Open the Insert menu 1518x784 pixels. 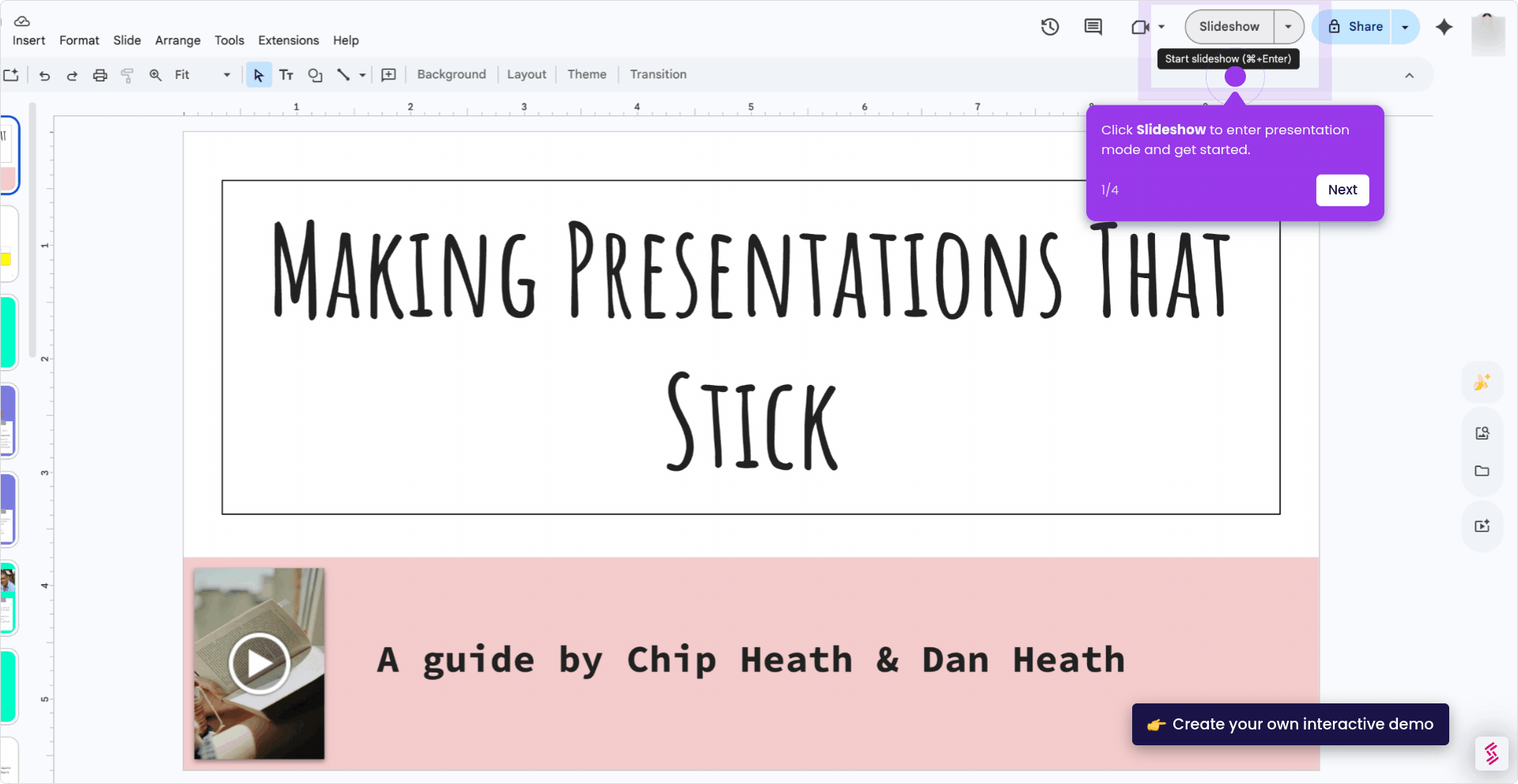coord(28,40)
